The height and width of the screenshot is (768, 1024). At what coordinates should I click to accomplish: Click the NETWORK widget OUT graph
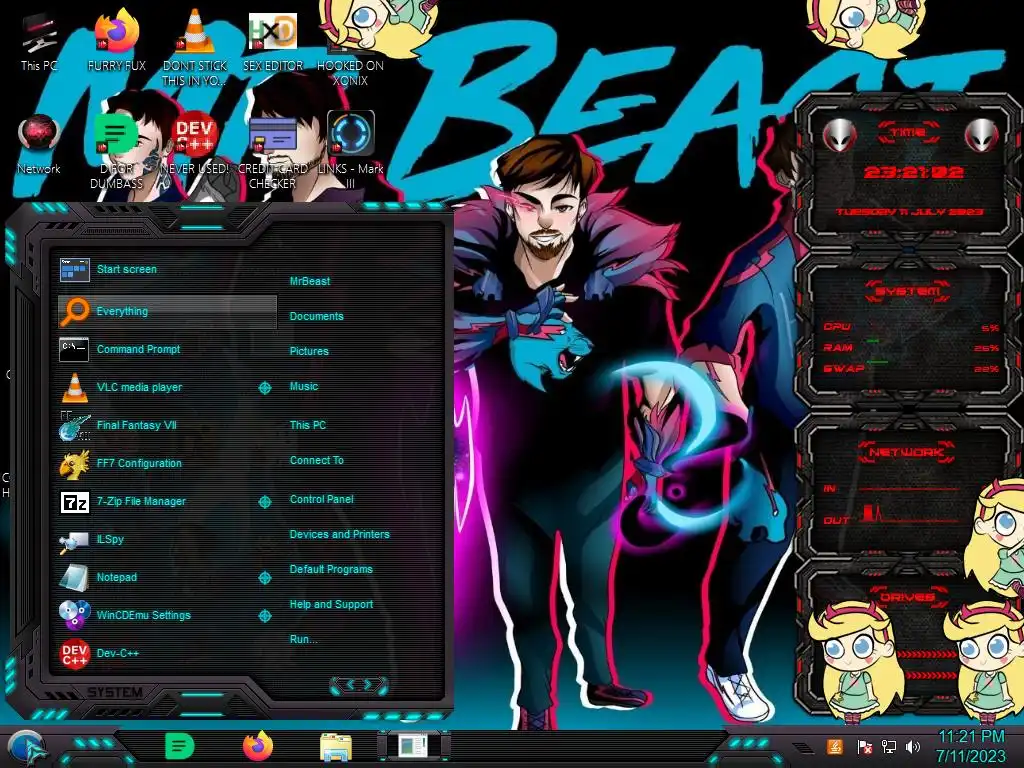[x=910, y=514]
